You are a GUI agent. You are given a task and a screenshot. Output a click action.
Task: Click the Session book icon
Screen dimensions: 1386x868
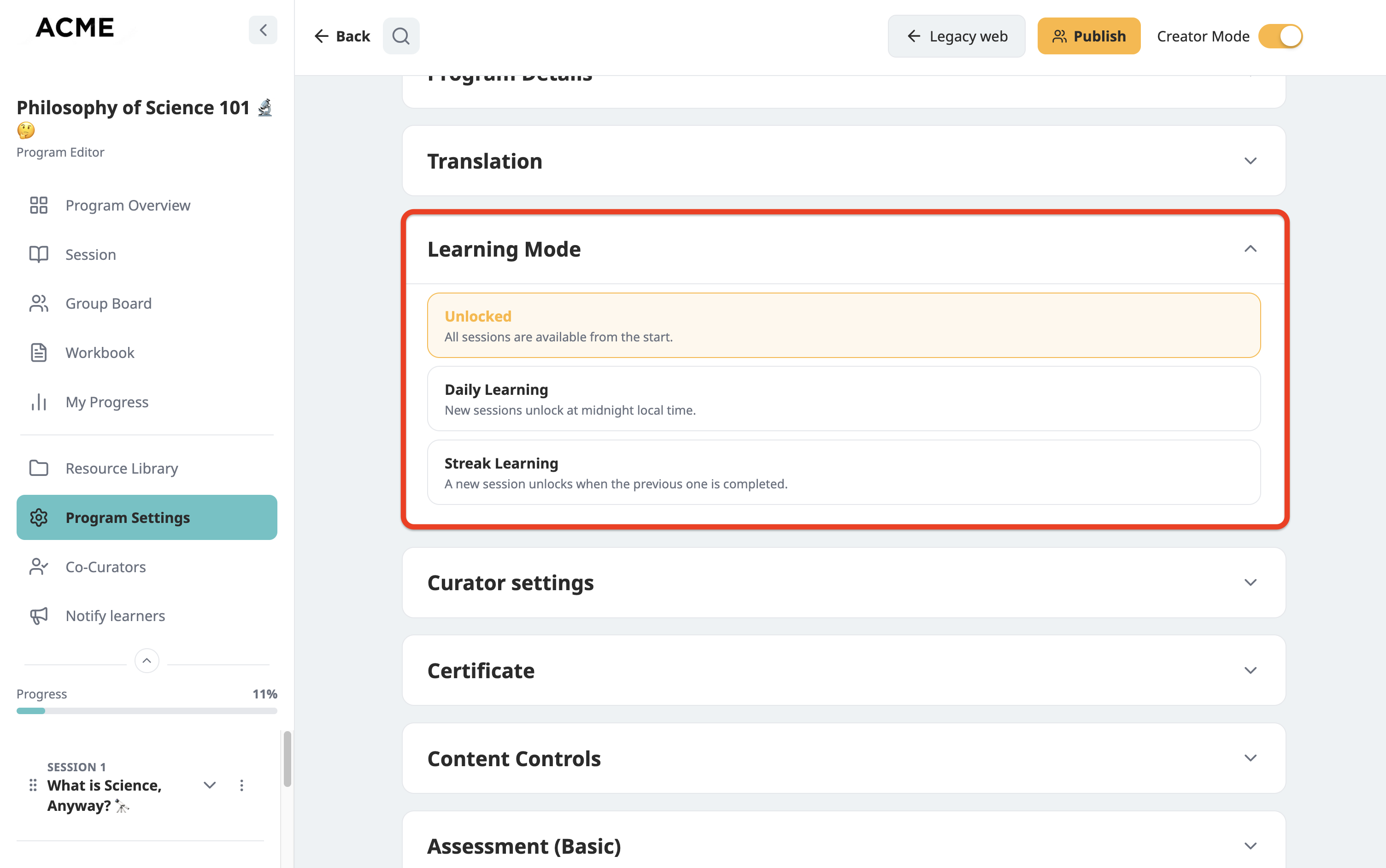tap(38, 254)
